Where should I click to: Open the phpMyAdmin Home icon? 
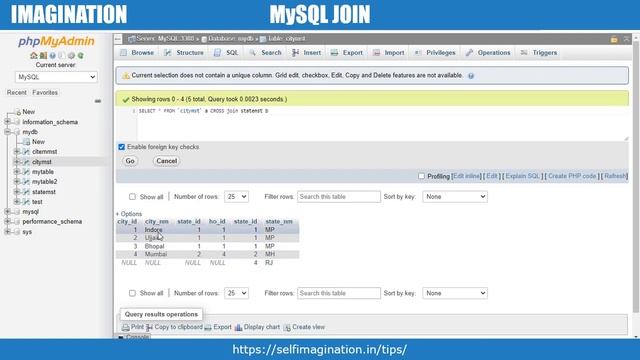(x=33, y=56)
